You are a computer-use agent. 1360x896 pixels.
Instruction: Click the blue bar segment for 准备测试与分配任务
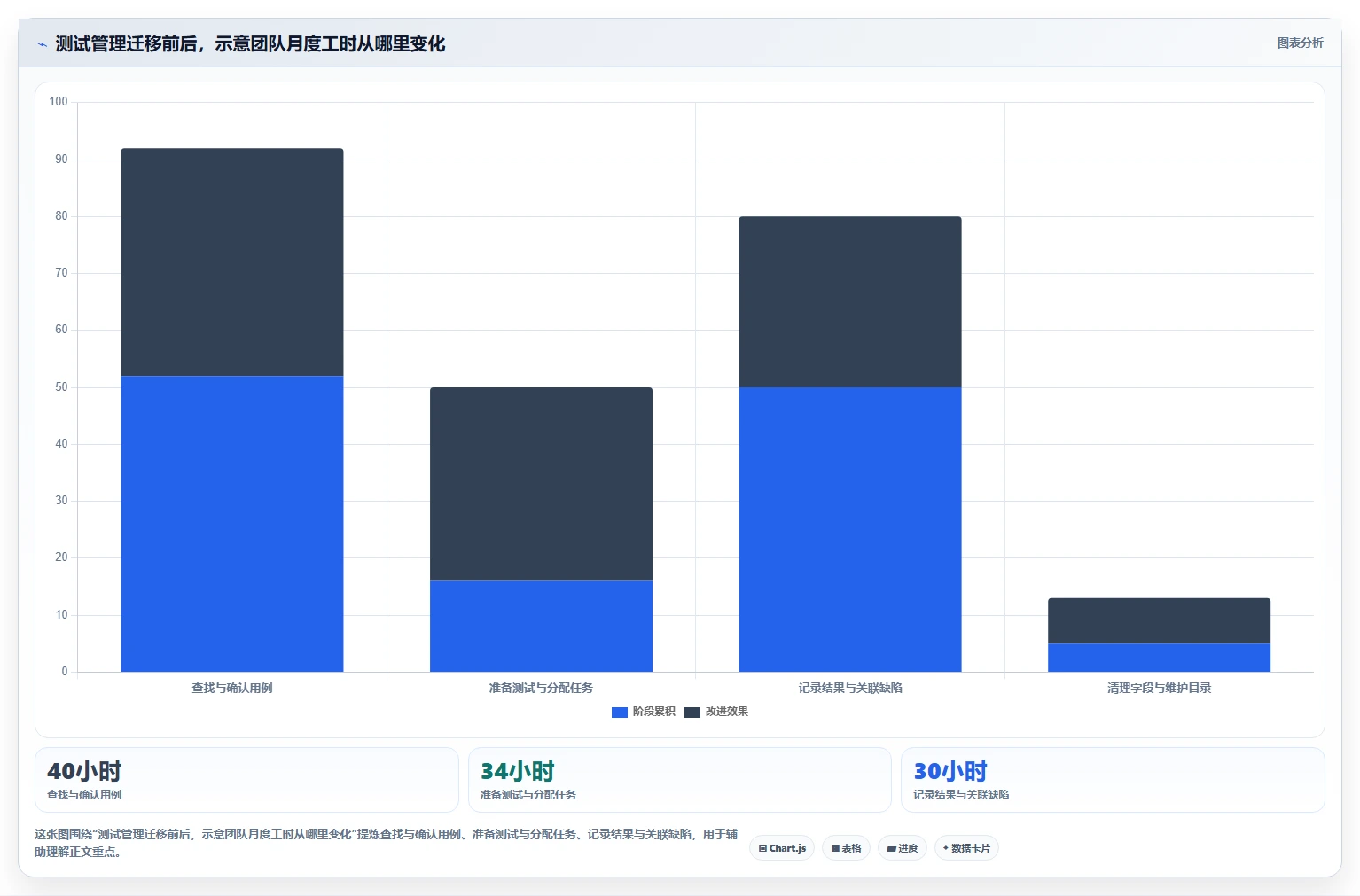pos(541,626)
